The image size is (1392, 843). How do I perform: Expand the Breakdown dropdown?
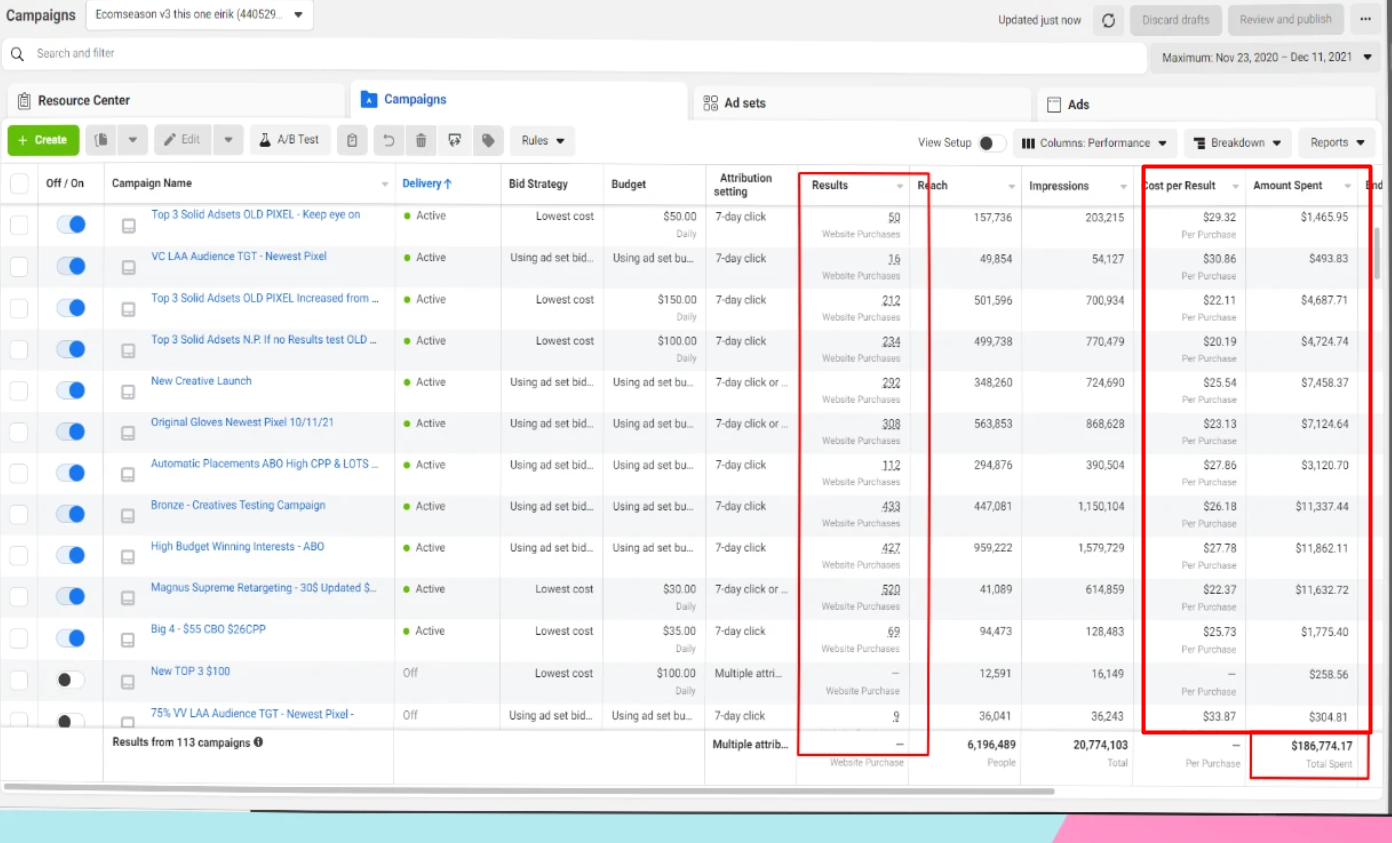click(1237, 143)
